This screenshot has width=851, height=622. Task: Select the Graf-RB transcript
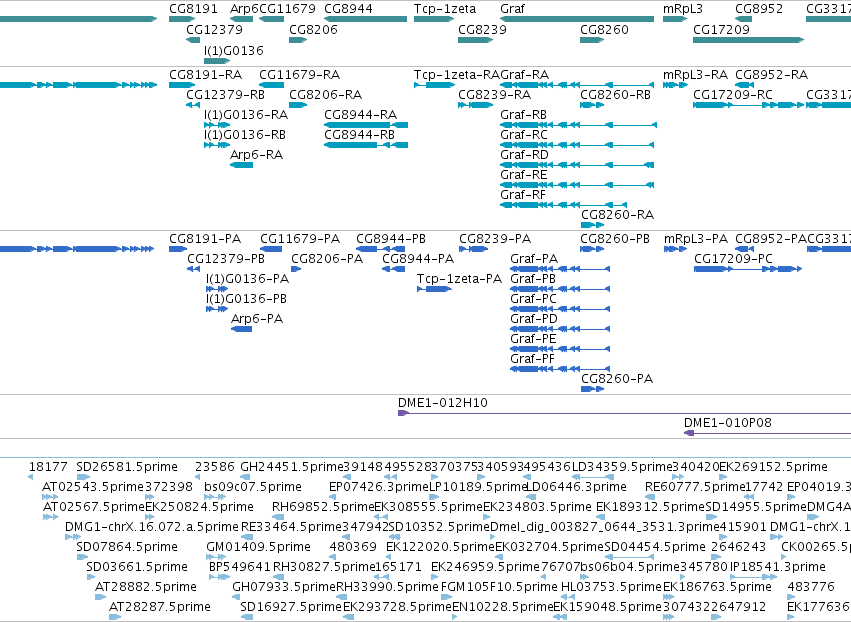click(578, 125)
